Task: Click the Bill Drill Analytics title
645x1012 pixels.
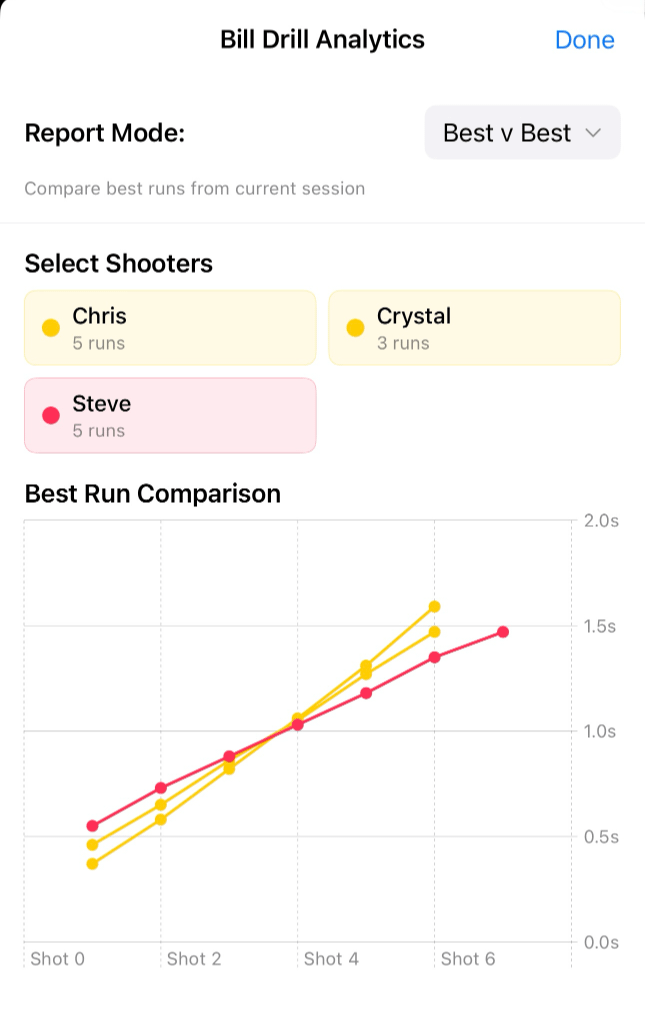Action: click(322, 40)
